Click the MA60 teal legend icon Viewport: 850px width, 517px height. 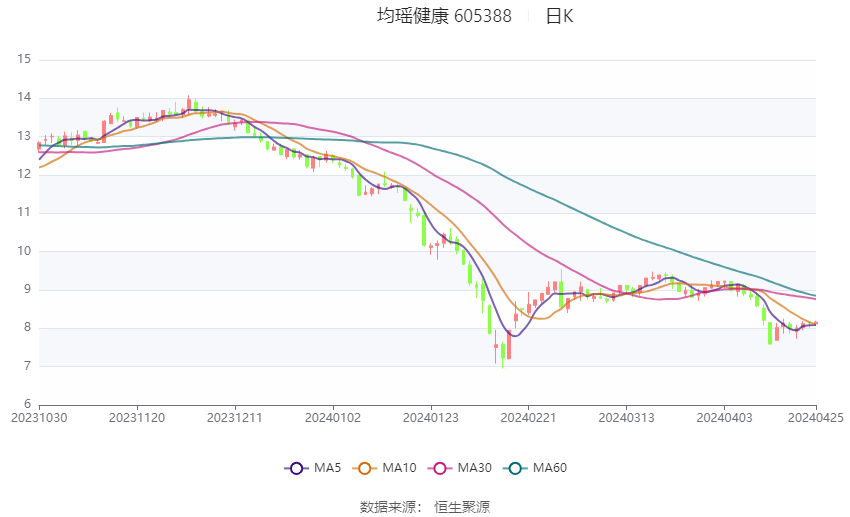515,468
